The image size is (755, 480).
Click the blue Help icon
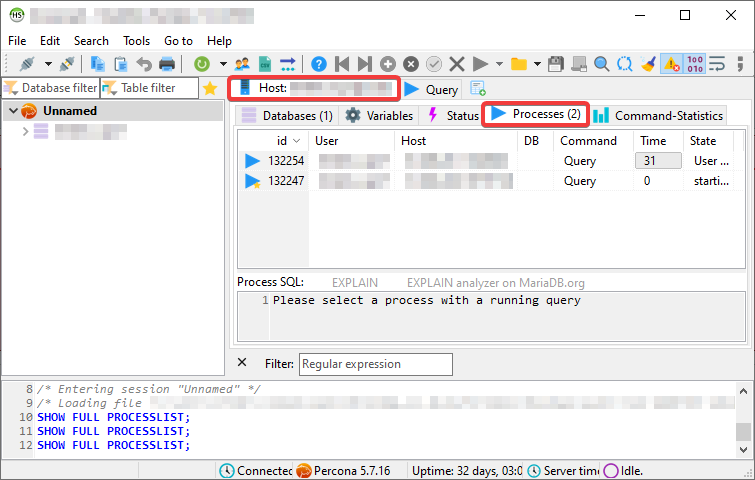318,64
